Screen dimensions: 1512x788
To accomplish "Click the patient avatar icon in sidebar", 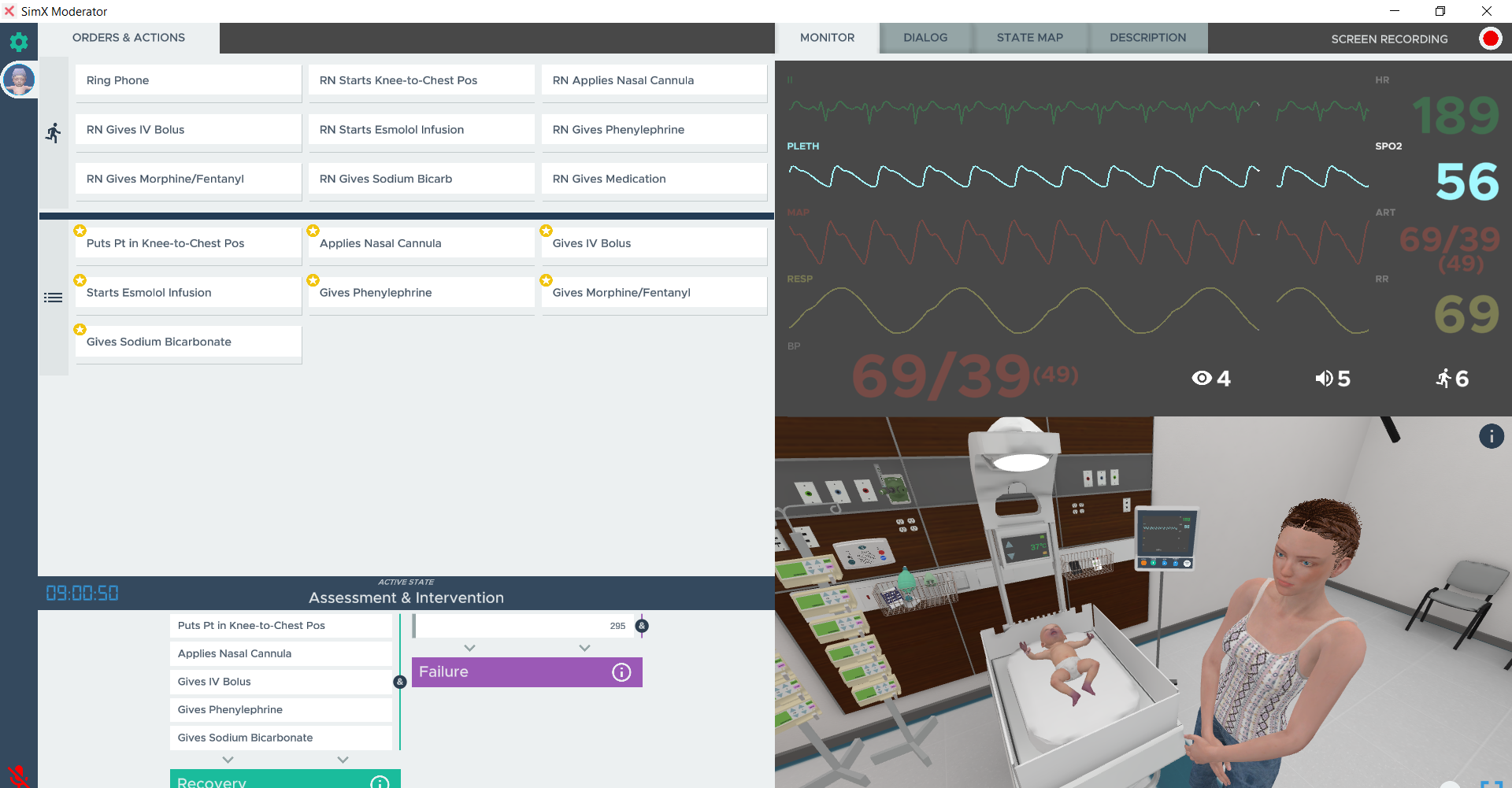I will coord(19,80).
